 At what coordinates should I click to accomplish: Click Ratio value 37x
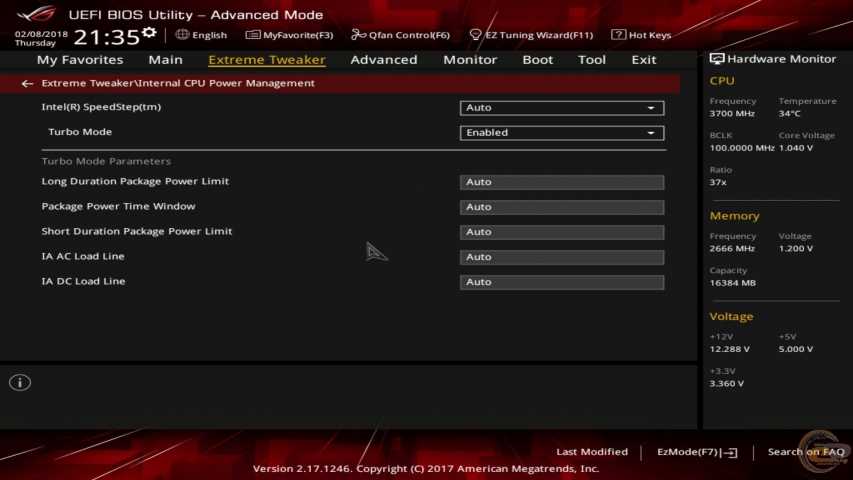pos(718,182)
